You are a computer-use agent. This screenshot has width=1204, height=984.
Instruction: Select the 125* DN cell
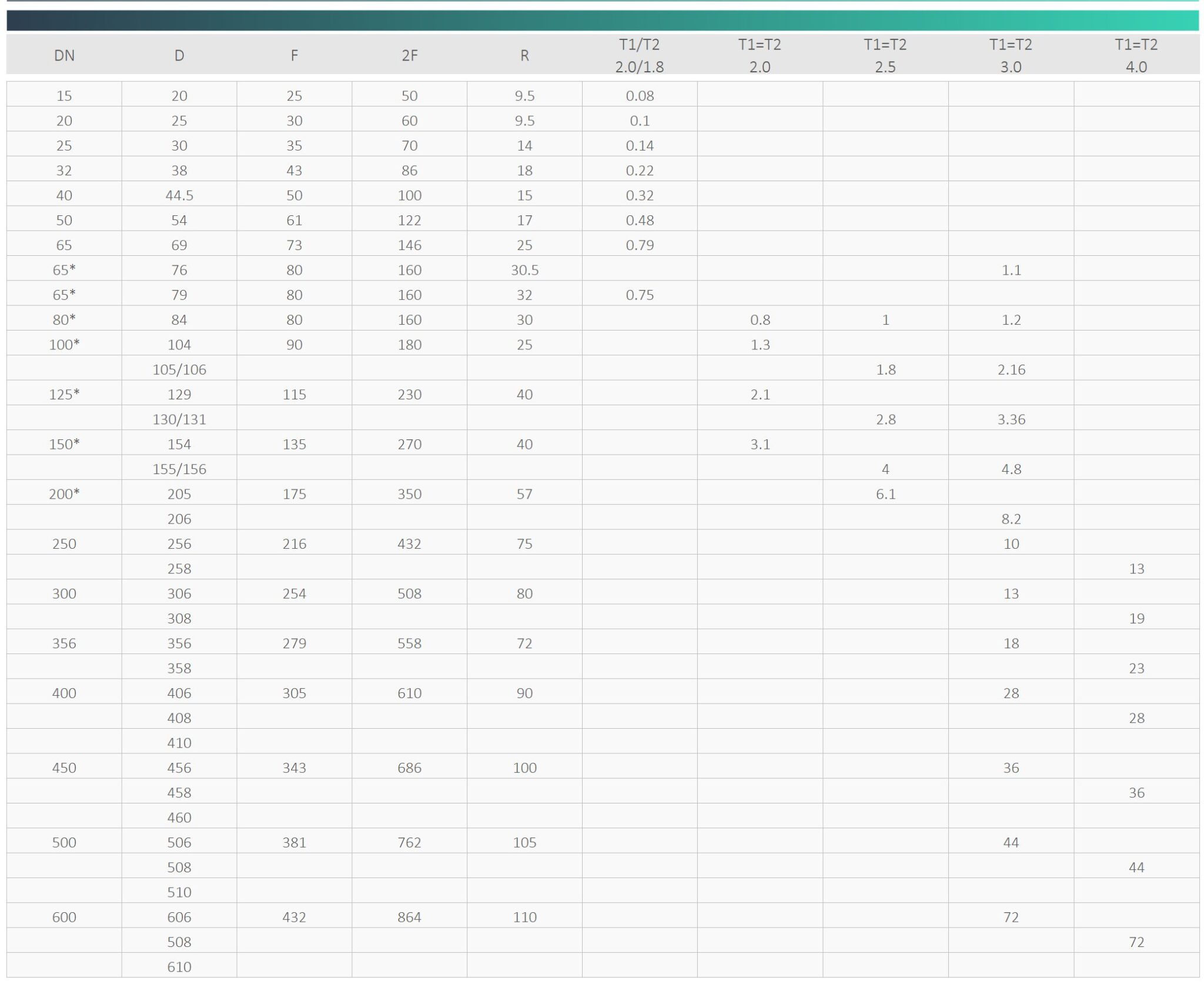pos(64,394)
